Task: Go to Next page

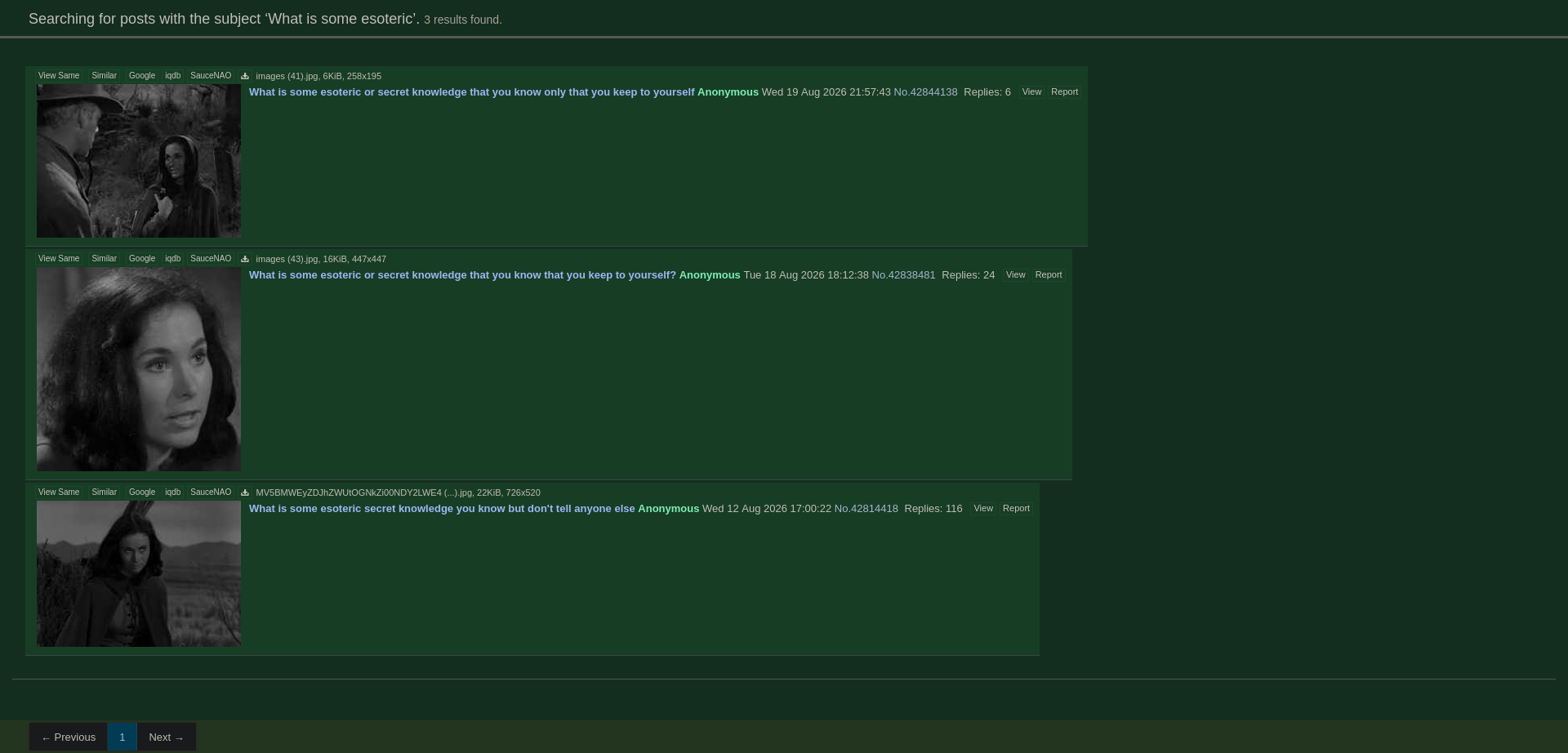Action: coord(167,737)
